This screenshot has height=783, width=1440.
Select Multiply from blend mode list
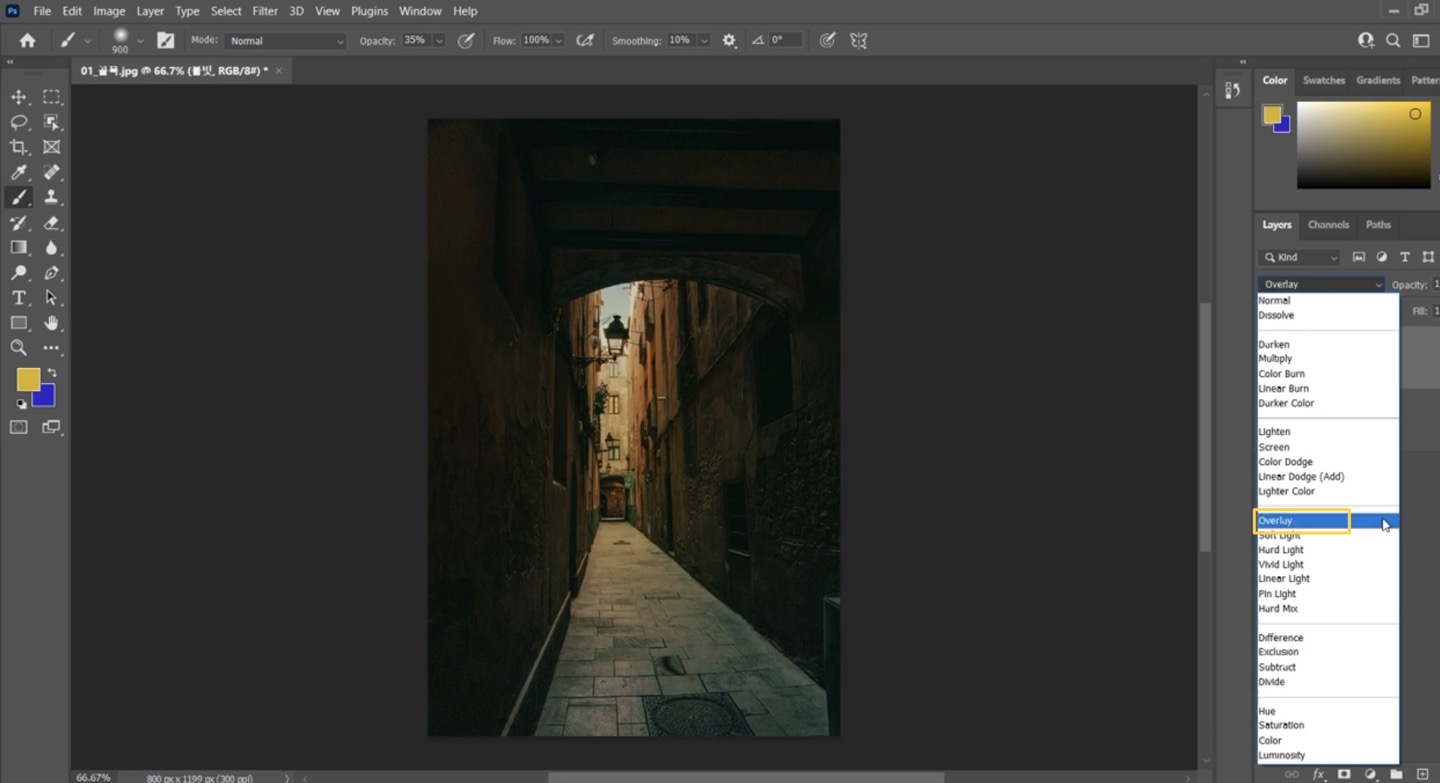pos(1275,358)
